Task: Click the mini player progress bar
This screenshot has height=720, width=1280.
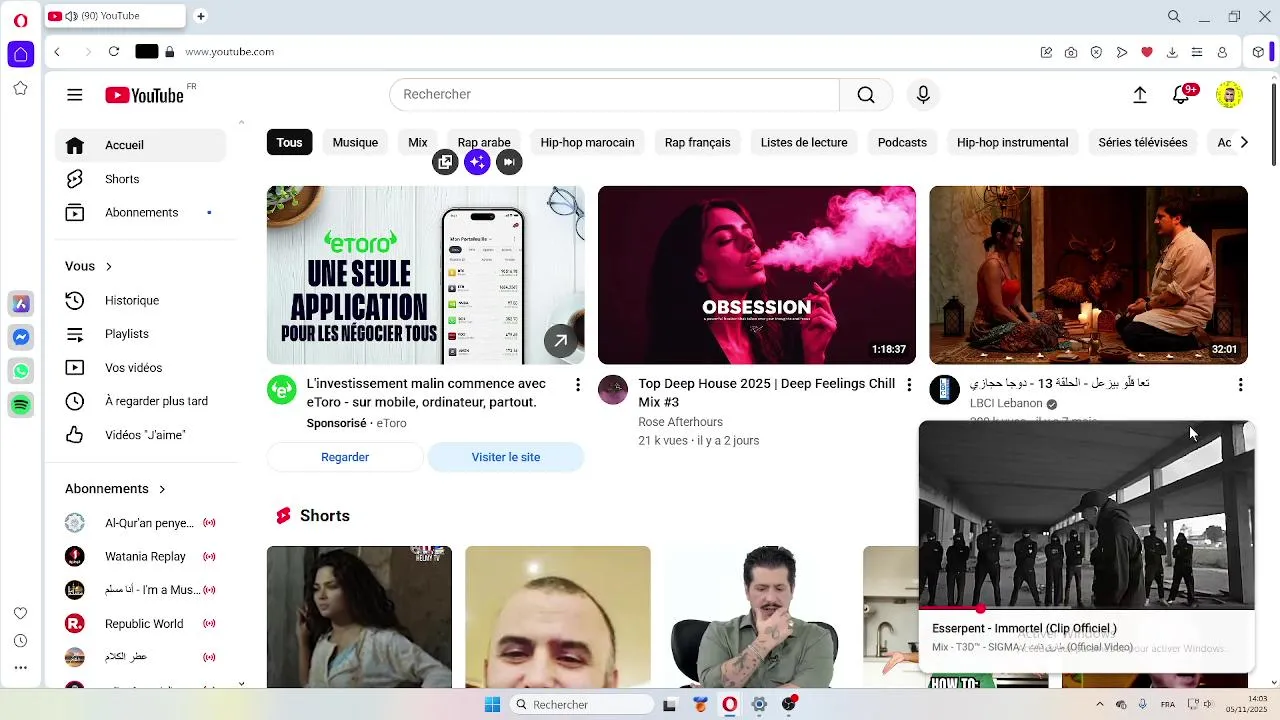Action: click(1086, 607)
